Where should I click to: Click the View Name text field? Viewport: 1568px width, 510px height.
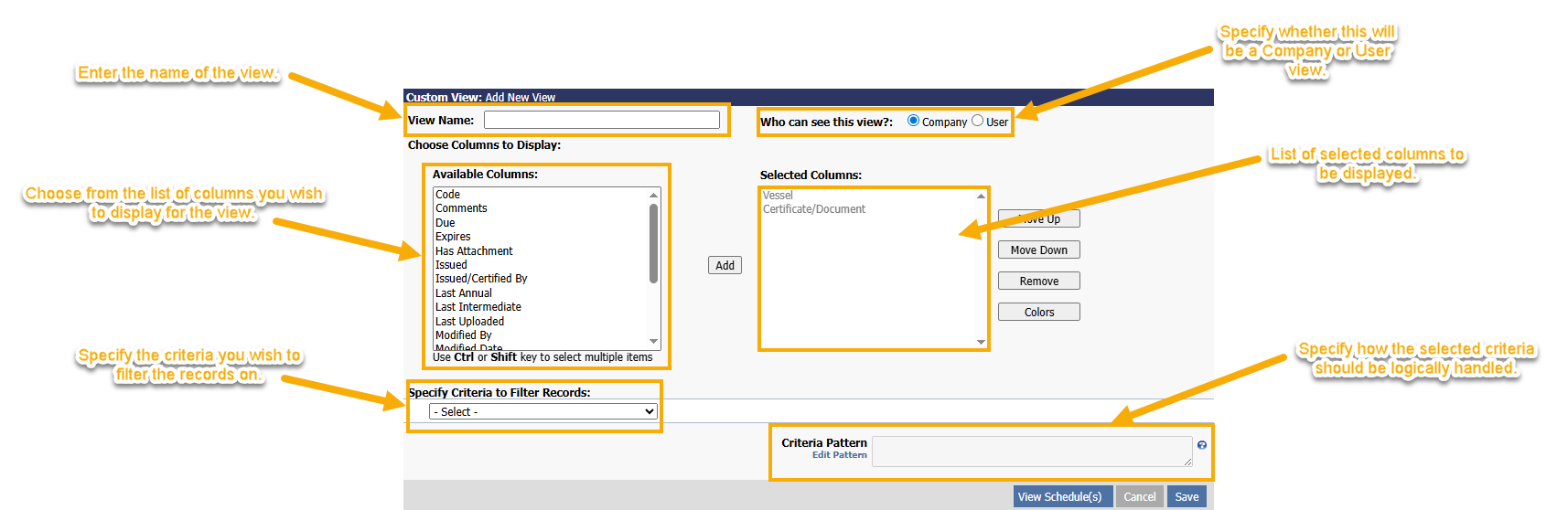601,120
